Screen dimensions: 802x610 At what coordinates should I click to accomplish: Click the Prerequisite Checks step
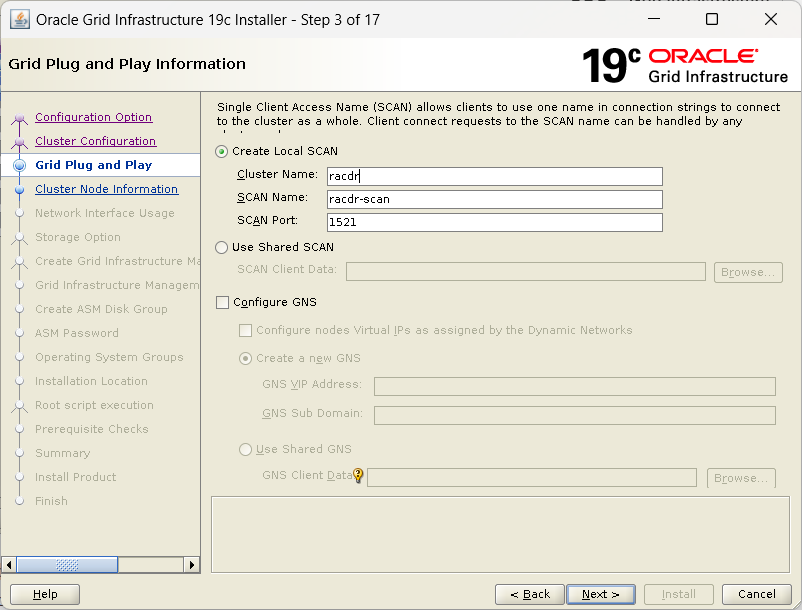click(x=92, y=430)
